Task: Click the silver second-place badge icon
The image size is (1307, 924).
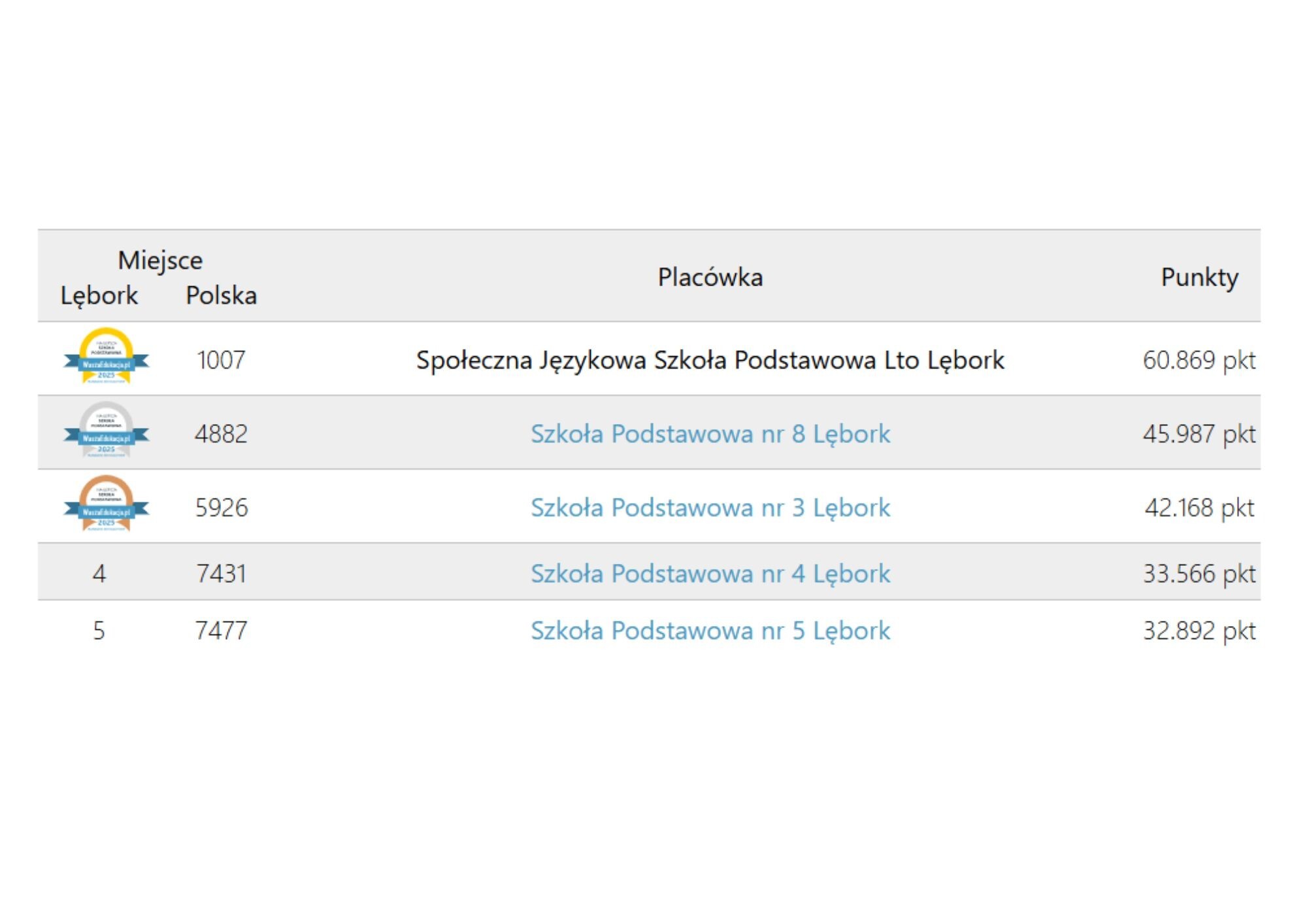Action: pos(107,431)
